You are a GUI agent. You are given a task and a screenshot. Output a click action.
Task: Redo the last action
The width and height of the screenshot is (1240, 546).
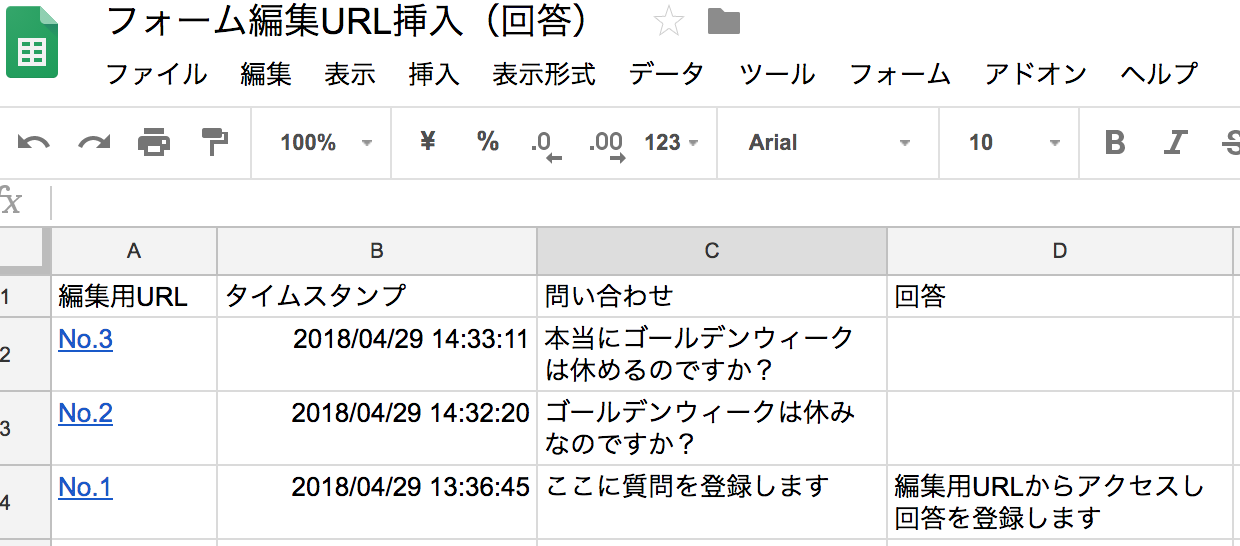pyautogui.click(x=94, y=143)
